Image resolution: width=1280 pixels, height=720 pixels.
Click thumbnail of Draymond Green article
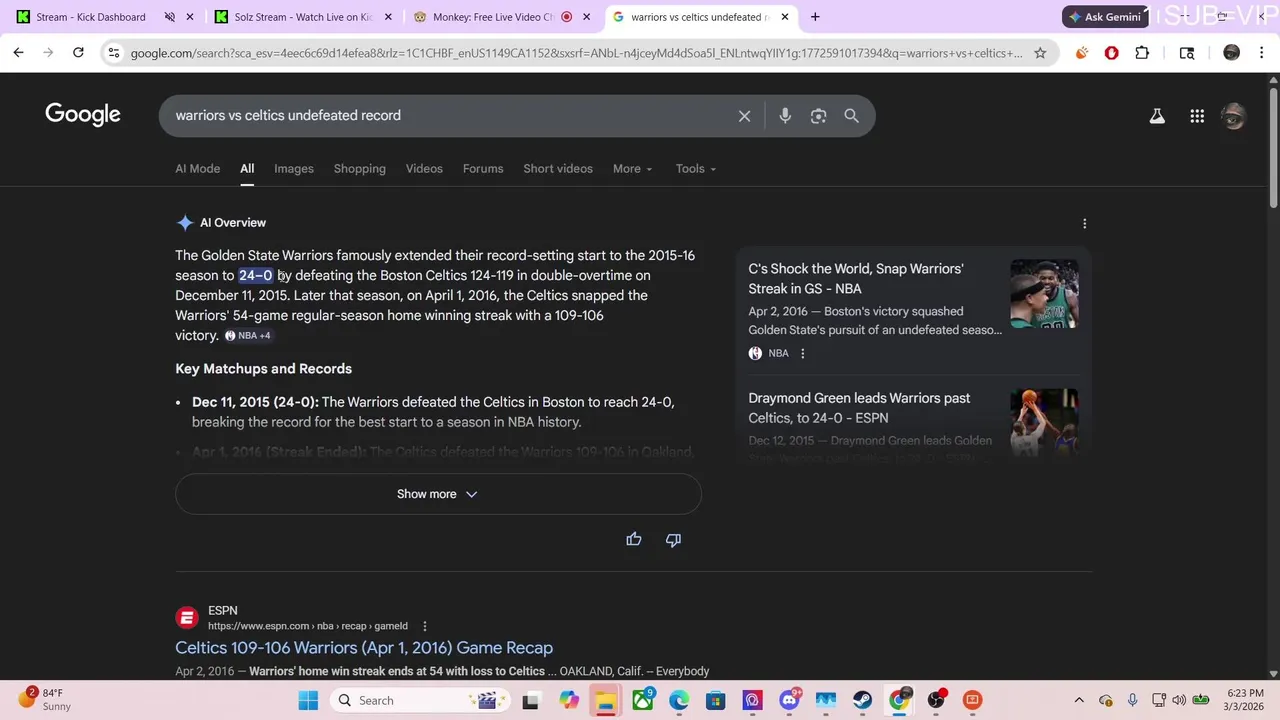[1044, 423]
